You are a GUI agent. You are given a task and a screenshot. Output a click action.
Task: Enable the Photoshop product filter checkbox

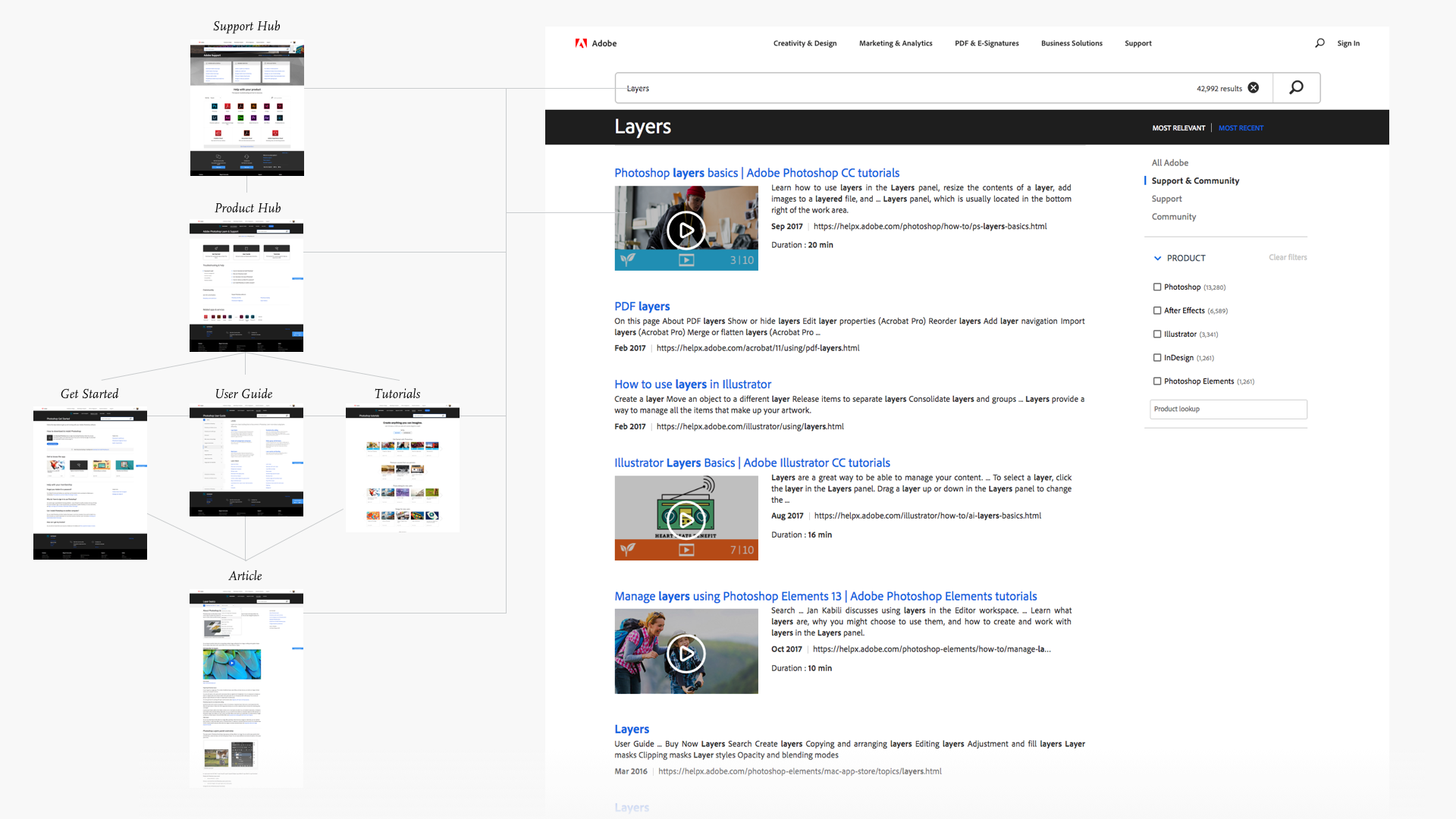tap(1156, 287)
